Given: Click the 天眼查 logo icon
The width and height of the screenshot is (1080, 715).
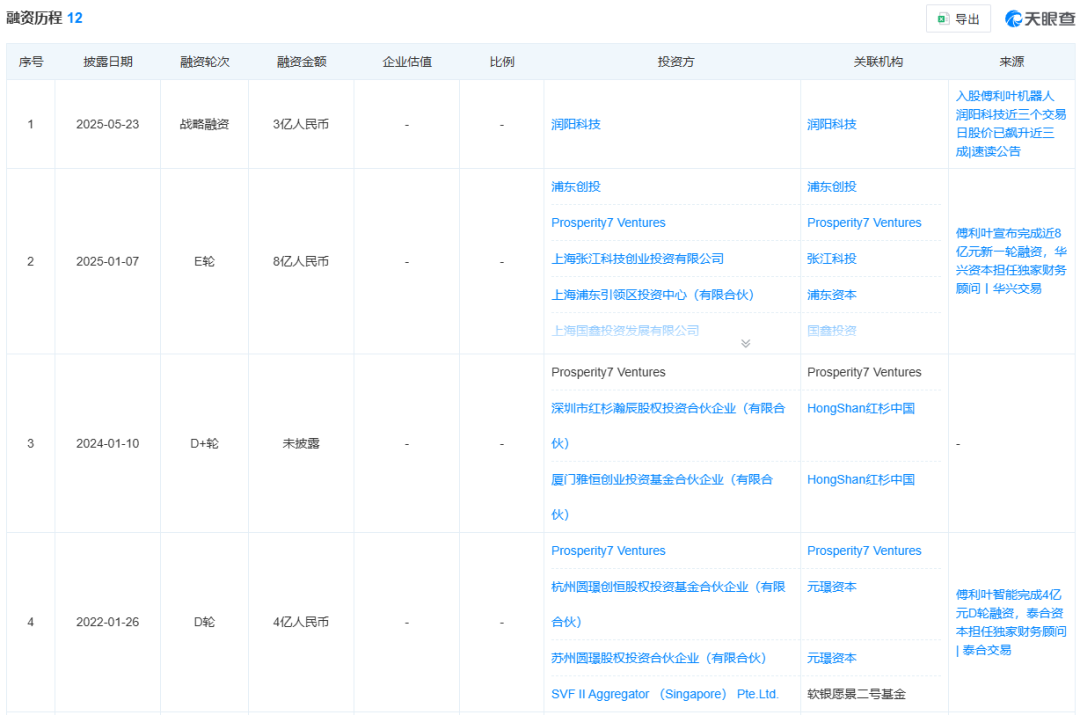Looking at the screenshot, I should pyautogui.click(x=1015, y=19).
